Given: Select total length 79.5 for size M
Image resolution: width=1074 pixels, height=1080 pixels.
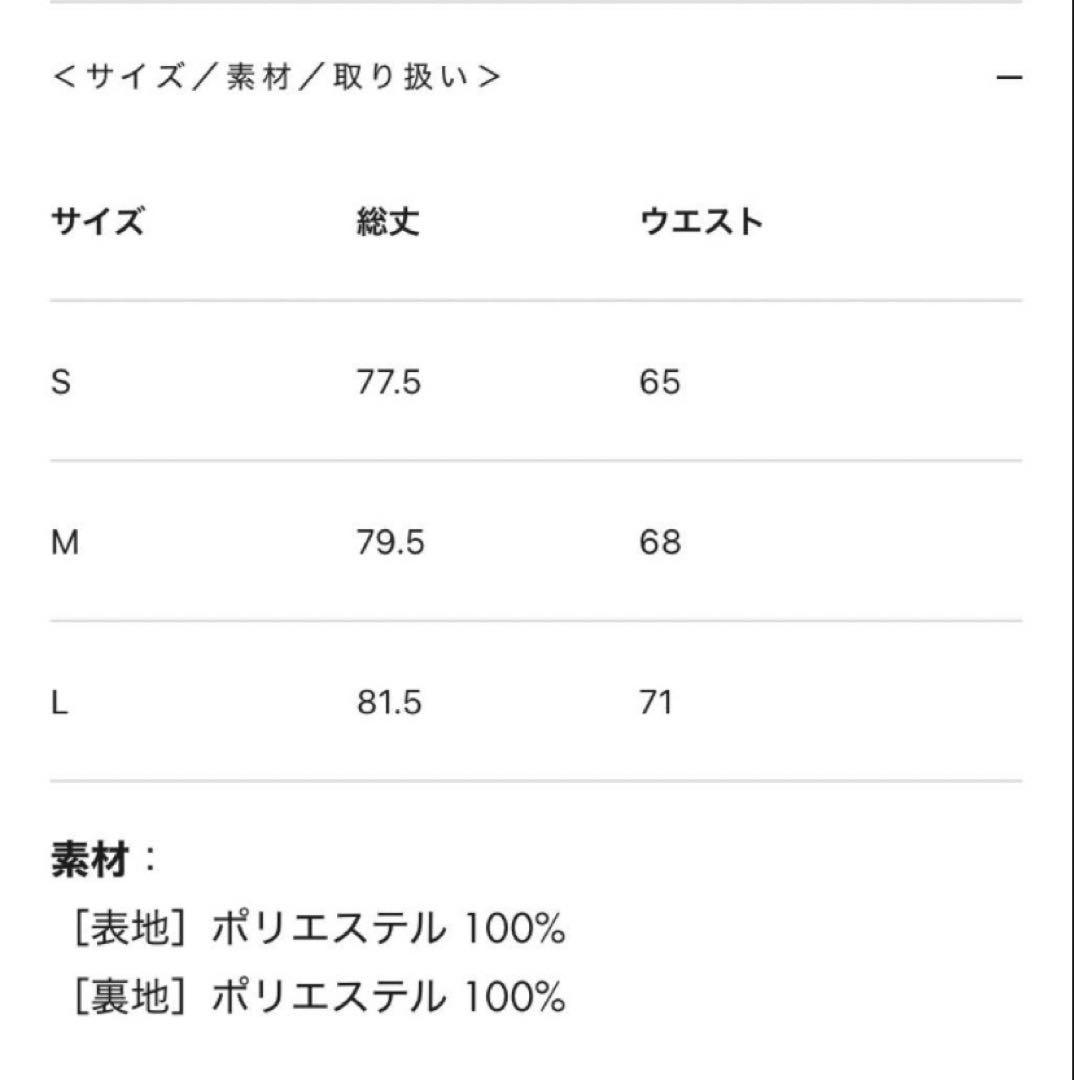Looking at the screenshot, I should pos(388,543).
